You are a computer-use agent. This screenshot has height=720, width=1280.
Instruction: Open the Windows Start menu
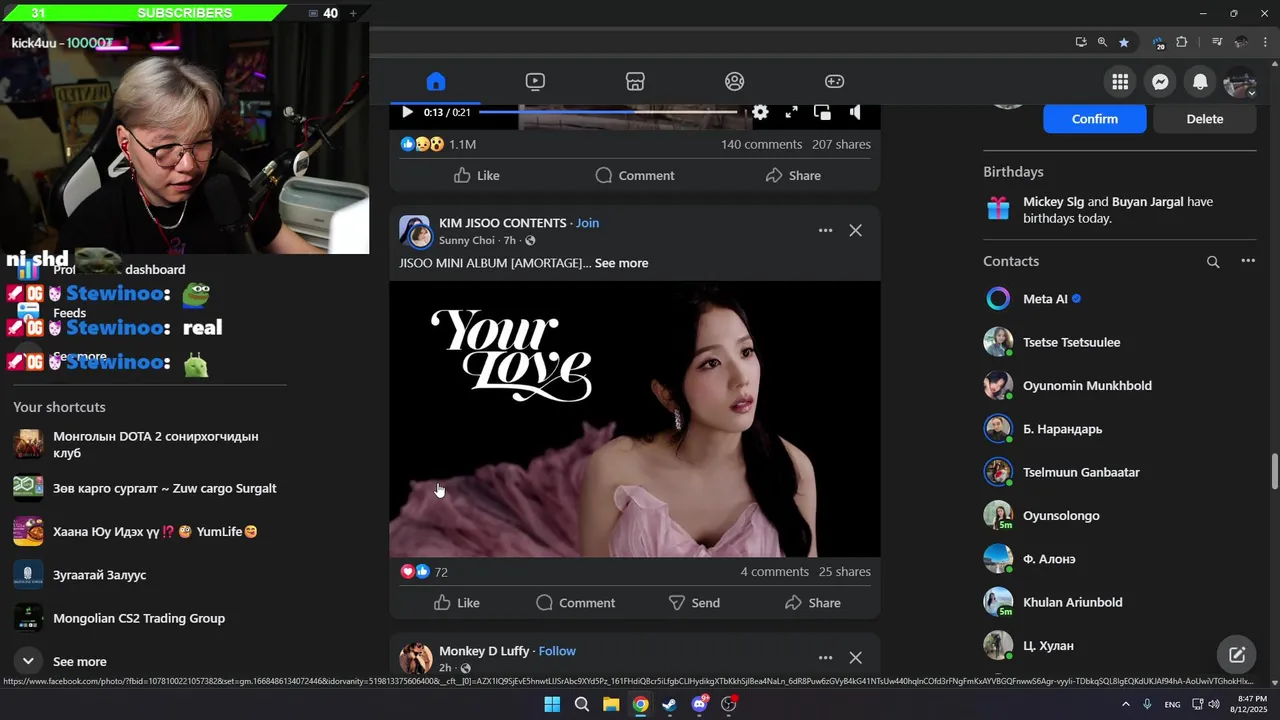pyautogui.click(x=552, y=704)
